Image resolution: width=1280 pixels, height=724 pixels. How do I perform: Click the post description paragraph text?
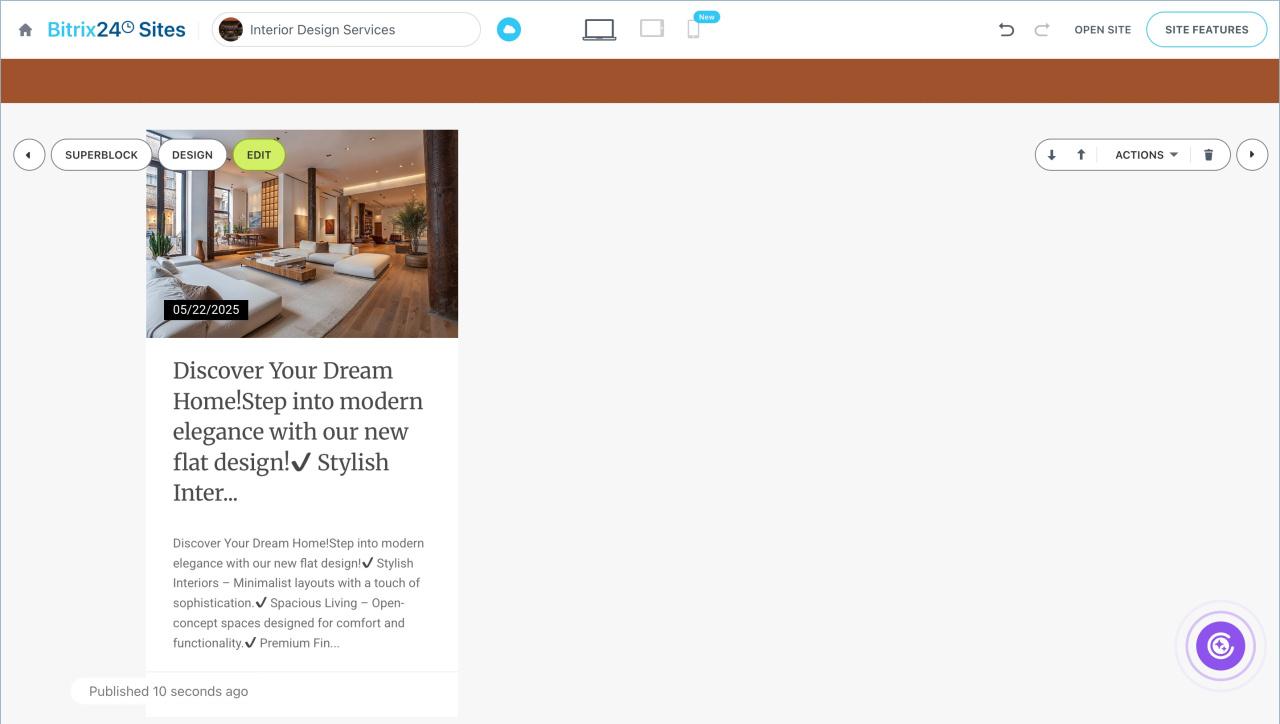[298, 593]
